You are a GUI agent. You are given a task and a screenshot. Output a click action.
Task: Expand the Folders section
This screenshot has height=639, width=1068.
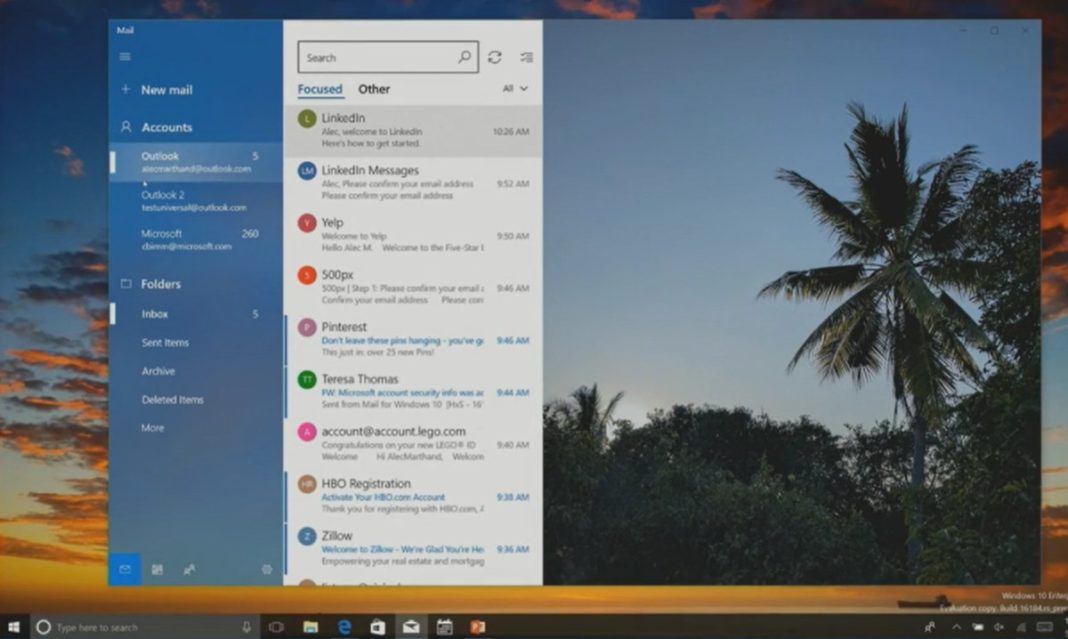[159, 284]
